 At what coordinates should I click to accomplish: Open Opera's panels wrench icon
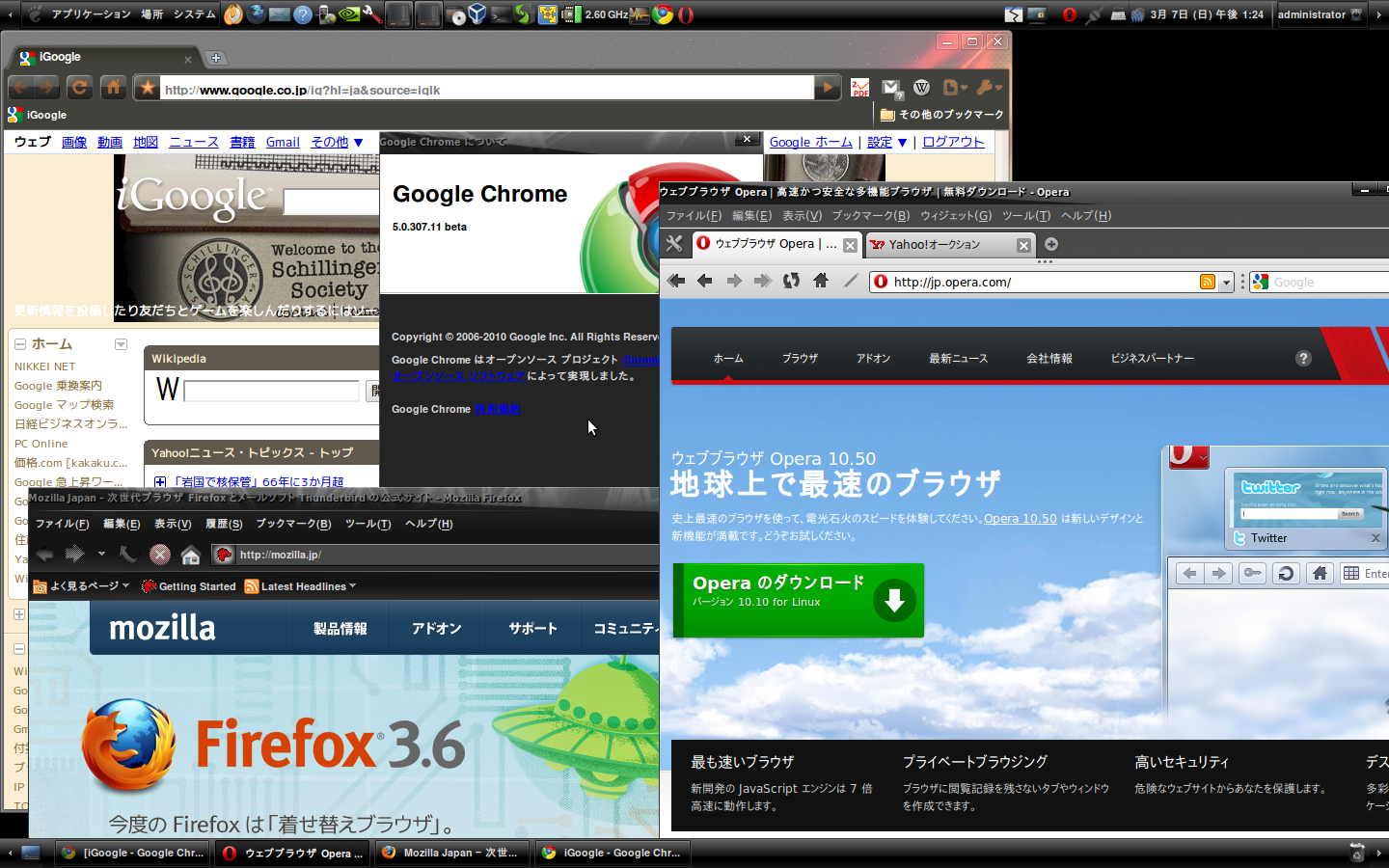tap(674, 244)
